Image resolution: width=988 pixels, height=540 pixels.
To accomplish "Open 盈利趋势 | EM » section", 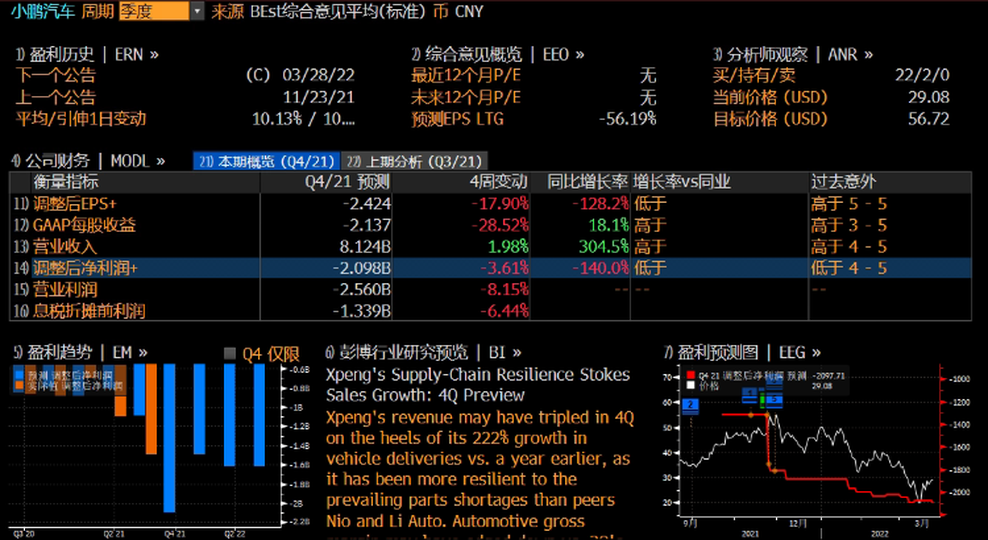I will tap(80, 352).
